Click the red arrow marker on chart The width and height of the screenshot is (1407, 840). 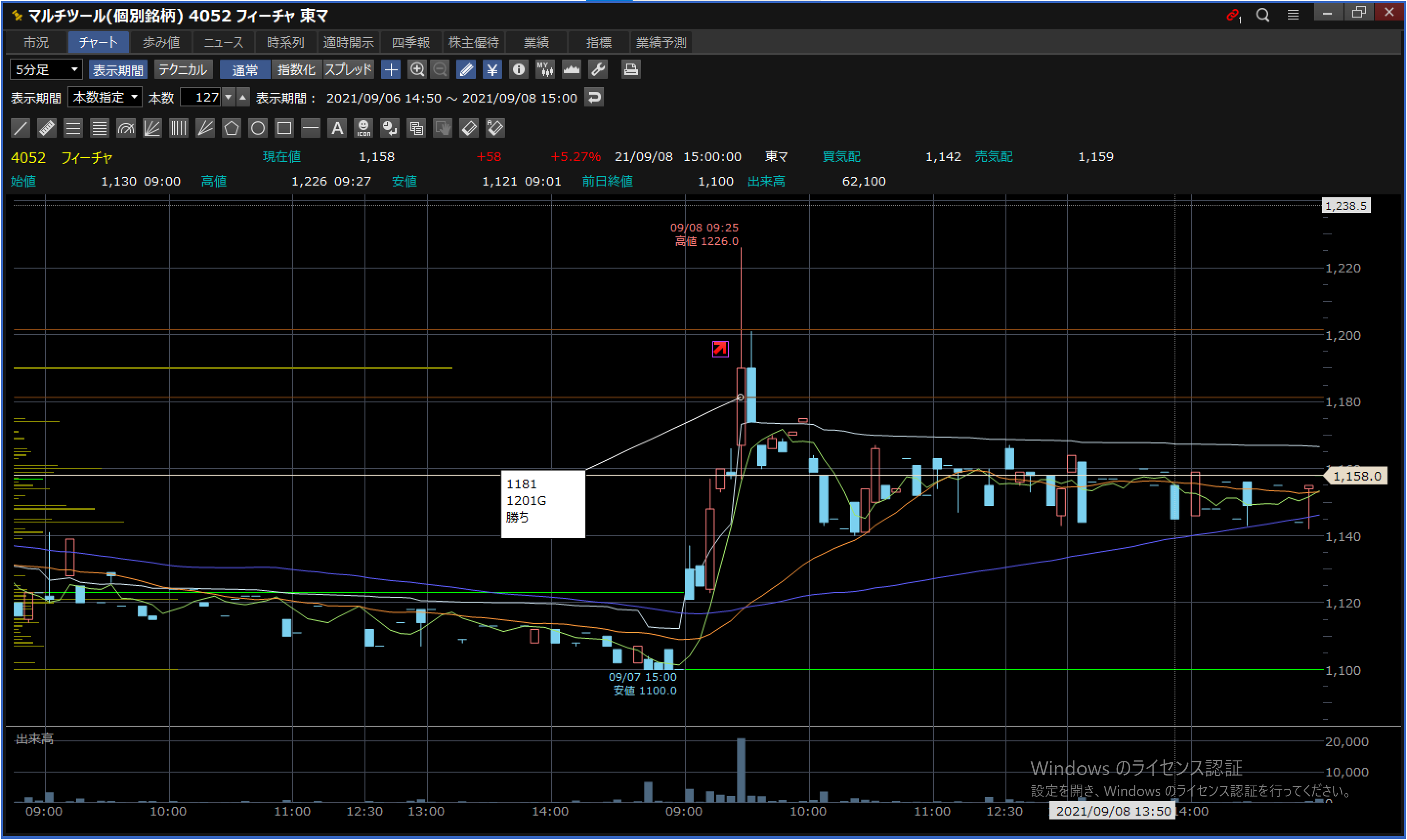pyautogui.click(x=720, y=349)
